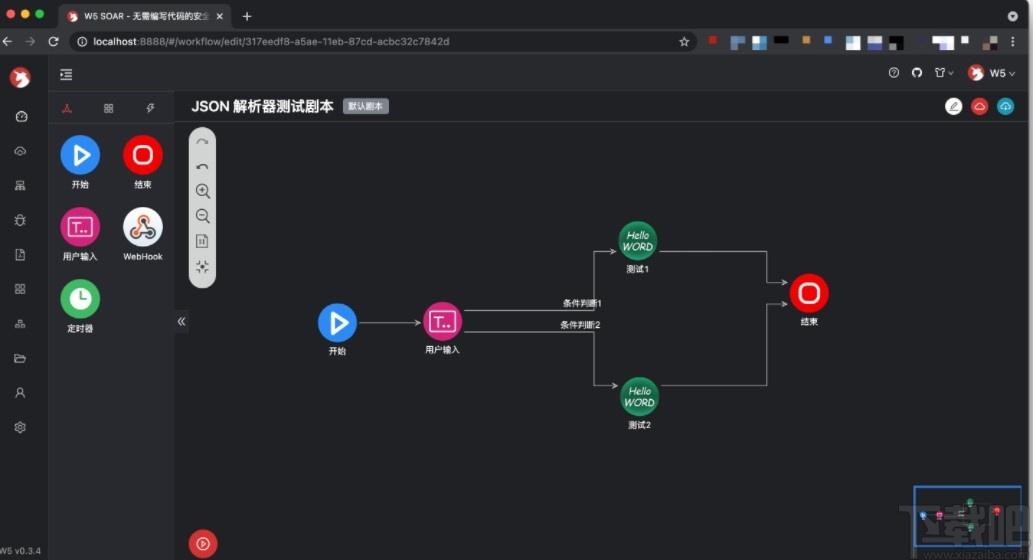The image size is (1033, 560).
Task: Click the white edit pencil button
Action: pyautogui.click(x=953, y=106)
